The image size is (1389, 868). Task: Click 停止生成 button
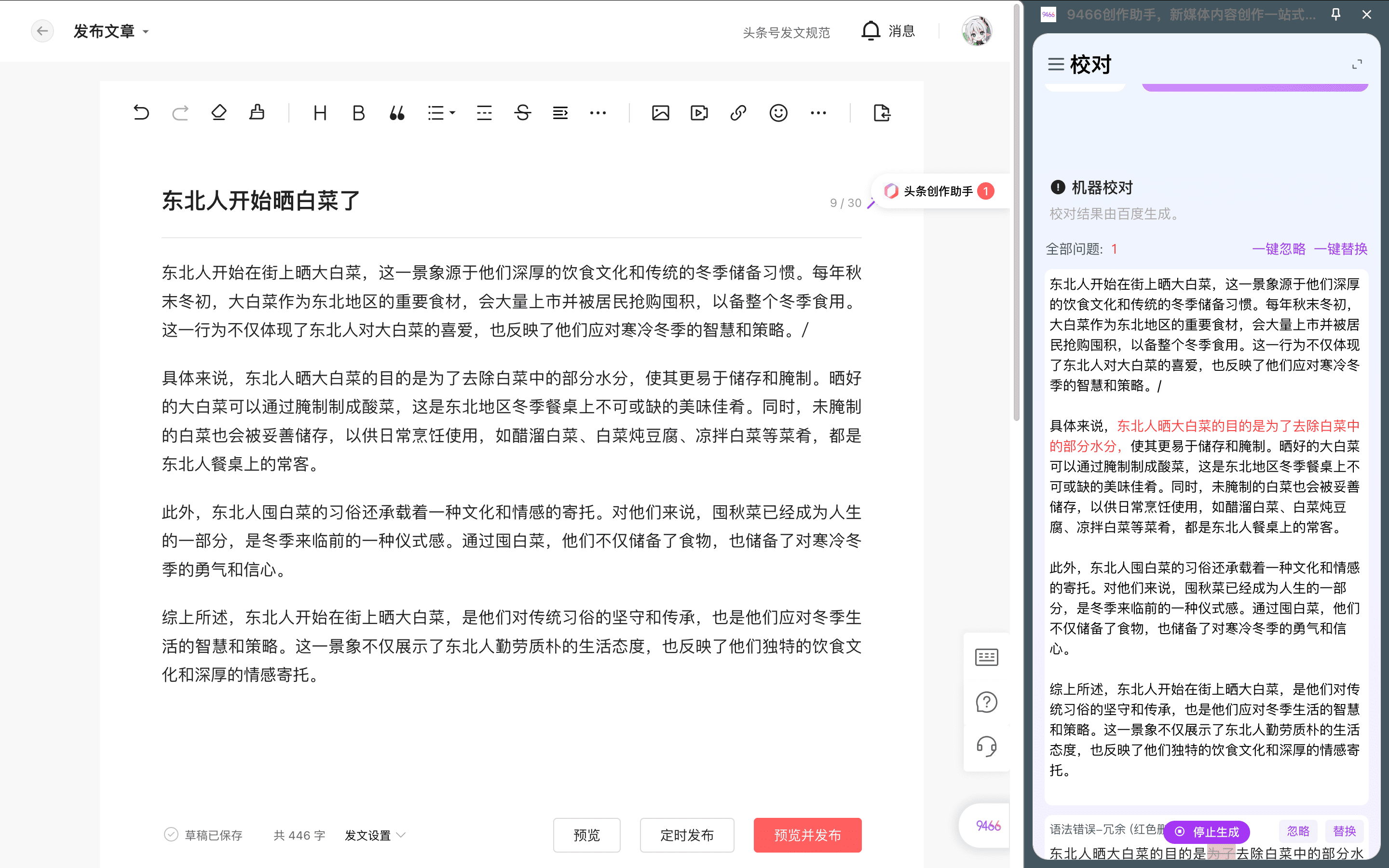(x=1207, y=831)
